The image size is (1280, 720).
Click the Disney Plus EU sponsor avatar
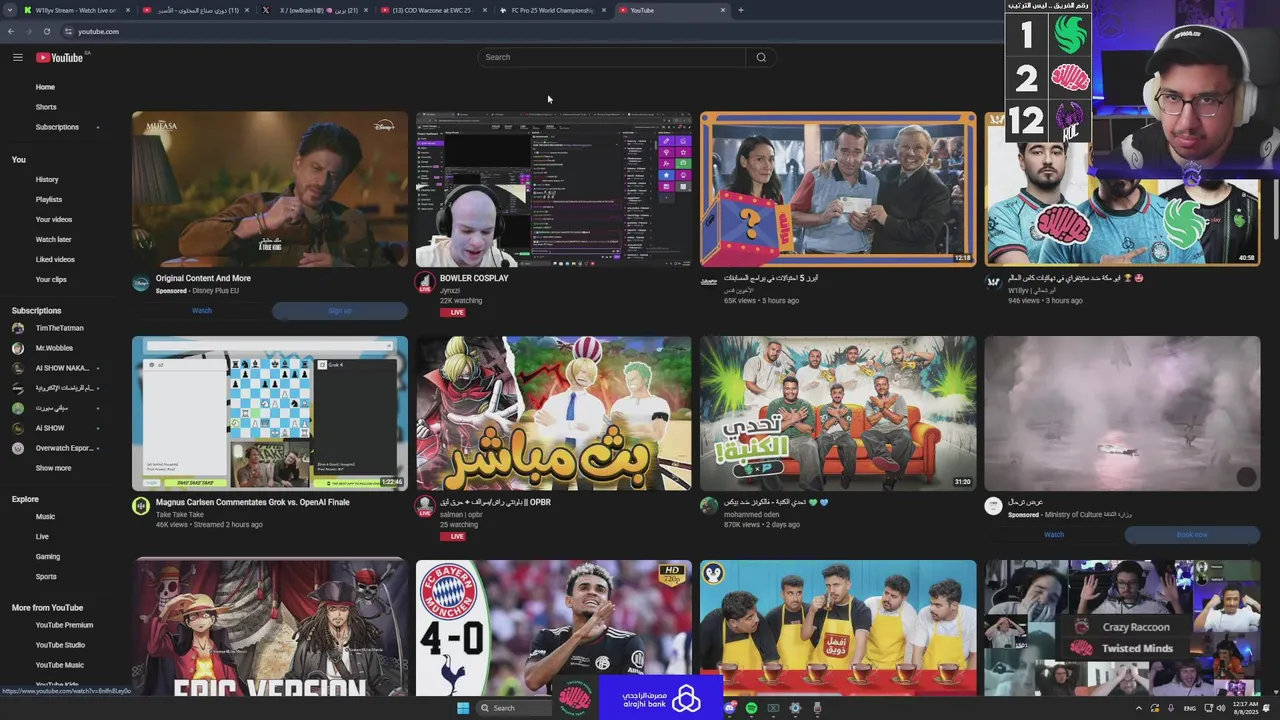141,283
